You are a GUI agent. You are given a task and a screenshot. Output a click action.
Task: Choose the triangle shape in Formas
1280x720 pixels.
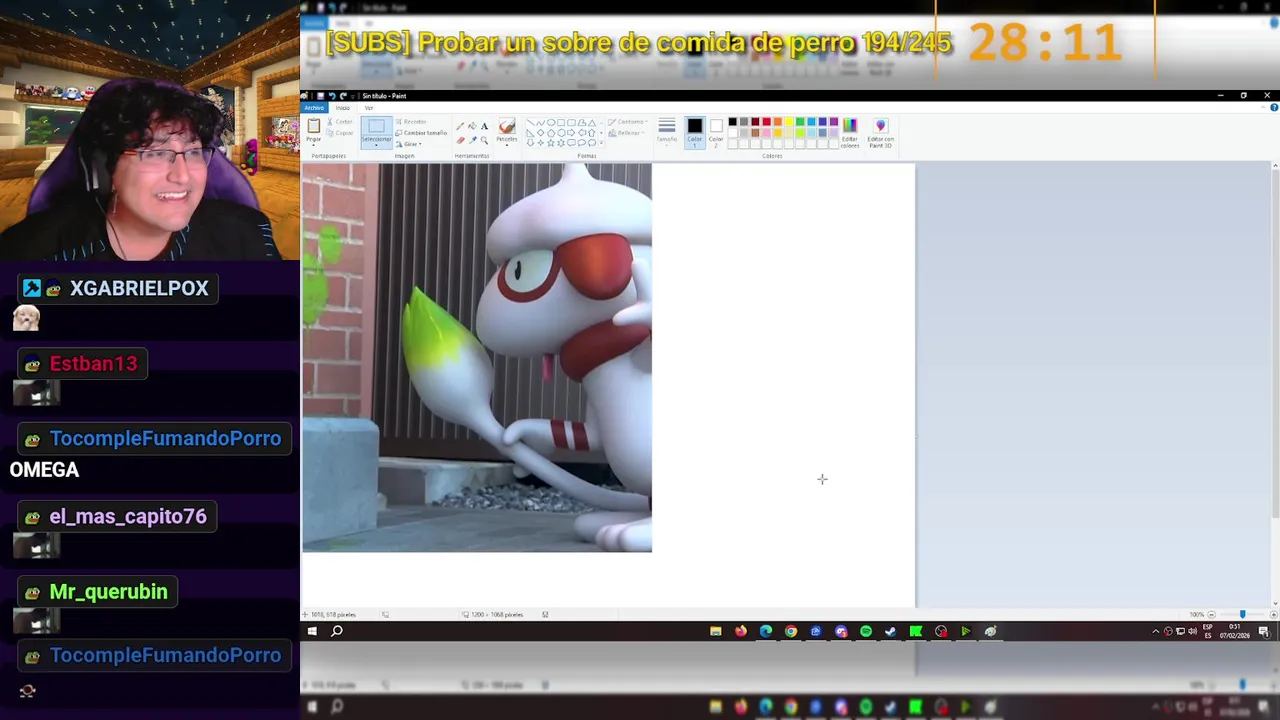[x=592, y=122]
